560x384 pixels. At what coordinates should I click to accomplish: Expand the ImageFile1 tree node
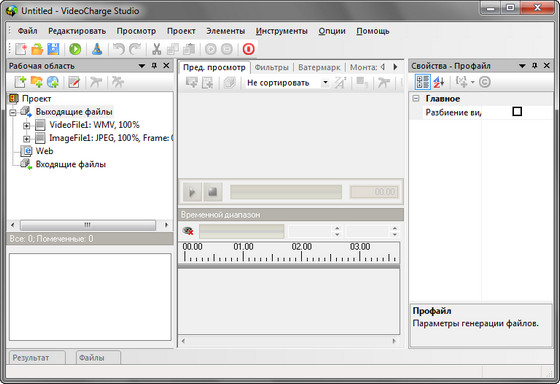(x=26, y=139)
